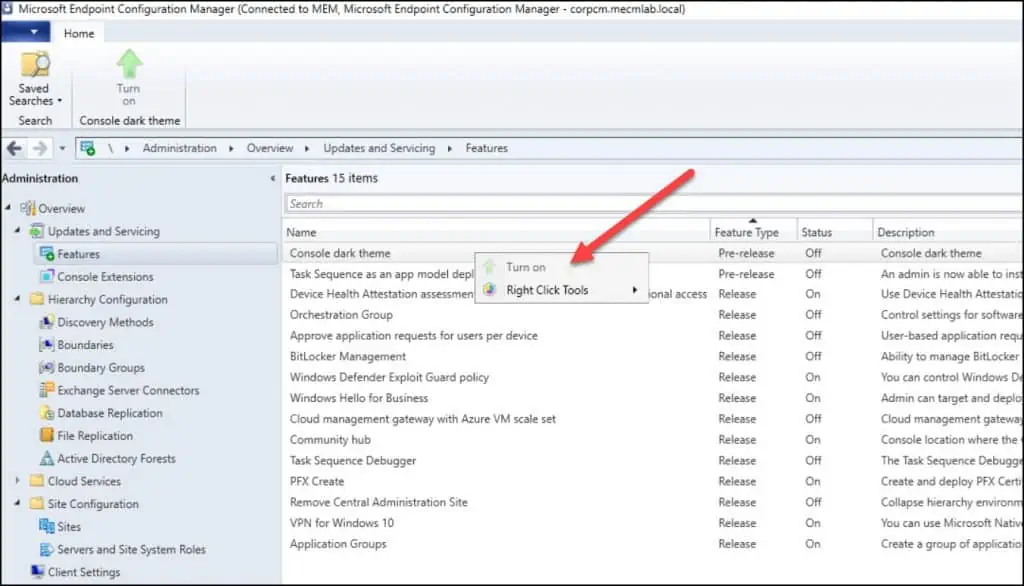
Task: Select Cloud management gateway with Azure row
Action: [654, 419]
